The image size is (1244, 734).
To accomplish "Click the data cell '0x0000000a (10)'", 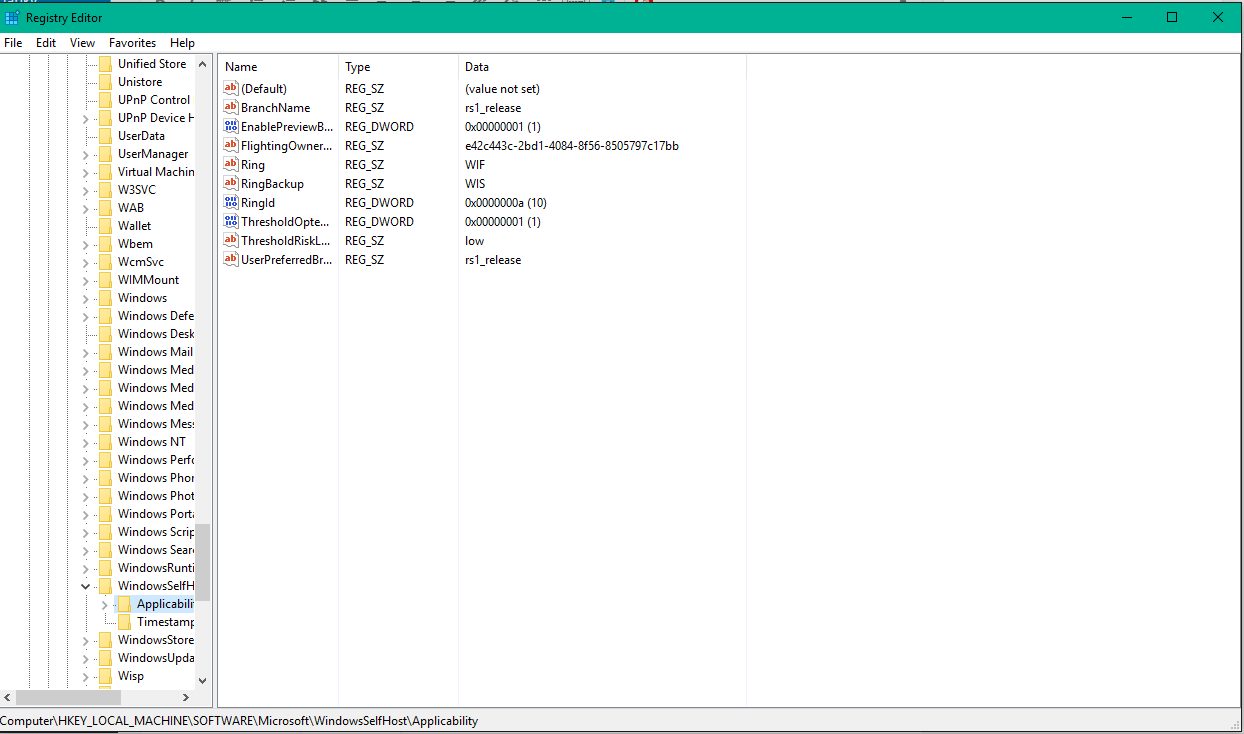I will tap(505, 202).
